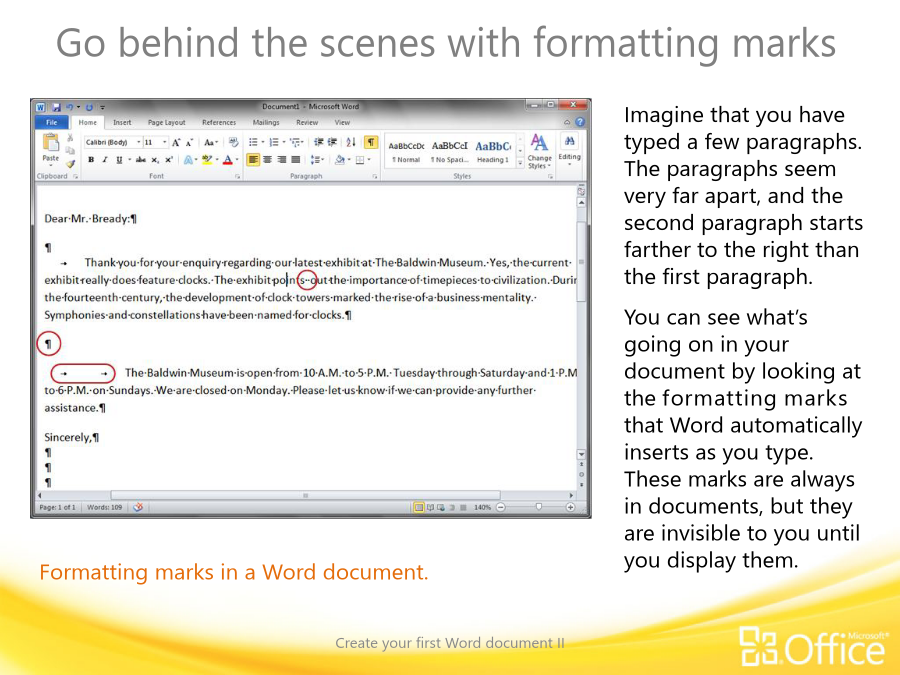
Task: Click the zoom slider handle
Action: (x=538, y=507)
